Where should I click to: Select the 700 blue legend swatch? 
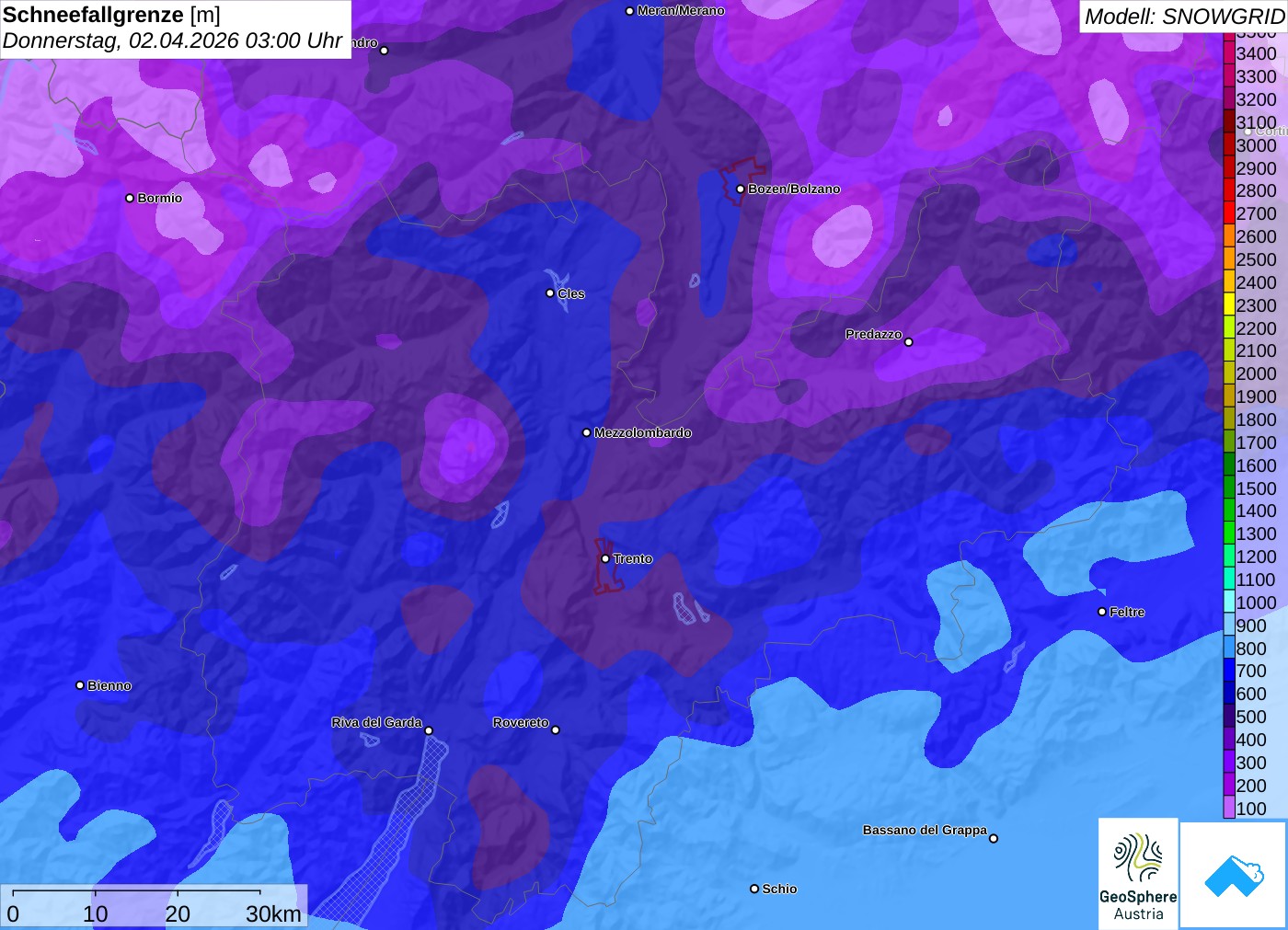[1228, 671]
